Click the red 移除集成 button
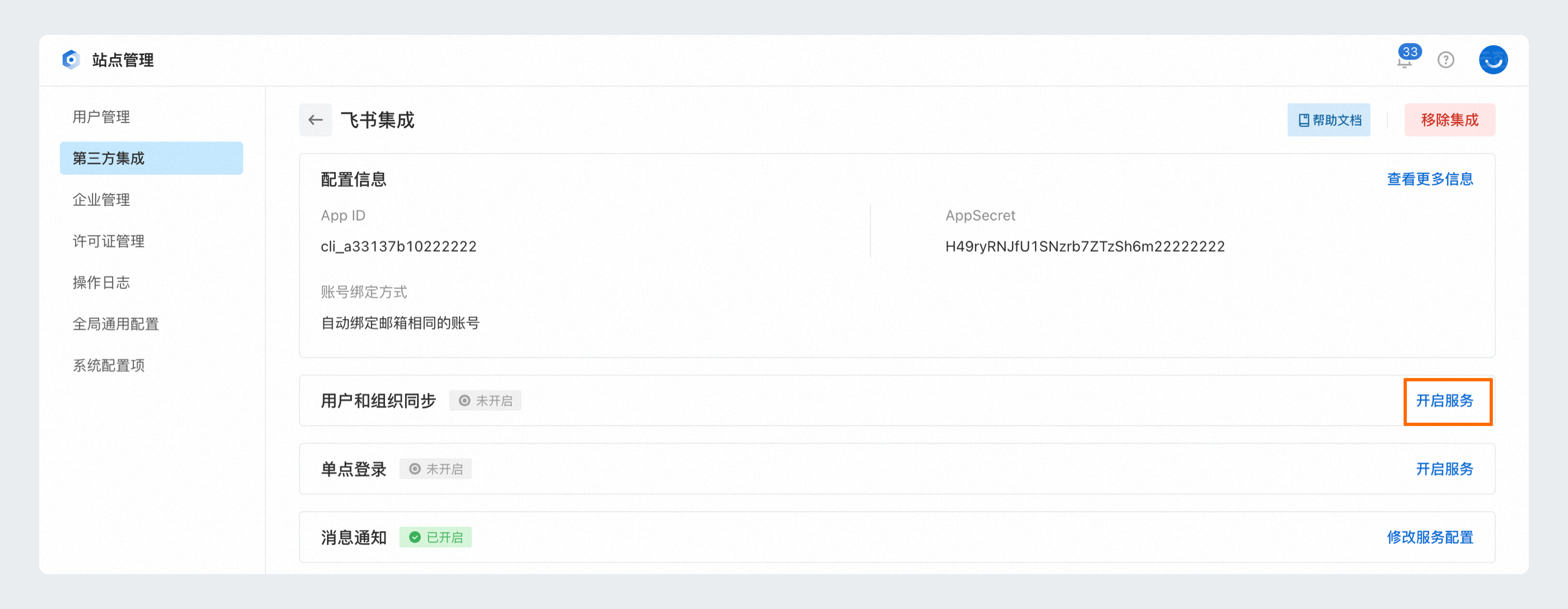This screenshot has width=1568, height=609. click(x=1449, y=120)
